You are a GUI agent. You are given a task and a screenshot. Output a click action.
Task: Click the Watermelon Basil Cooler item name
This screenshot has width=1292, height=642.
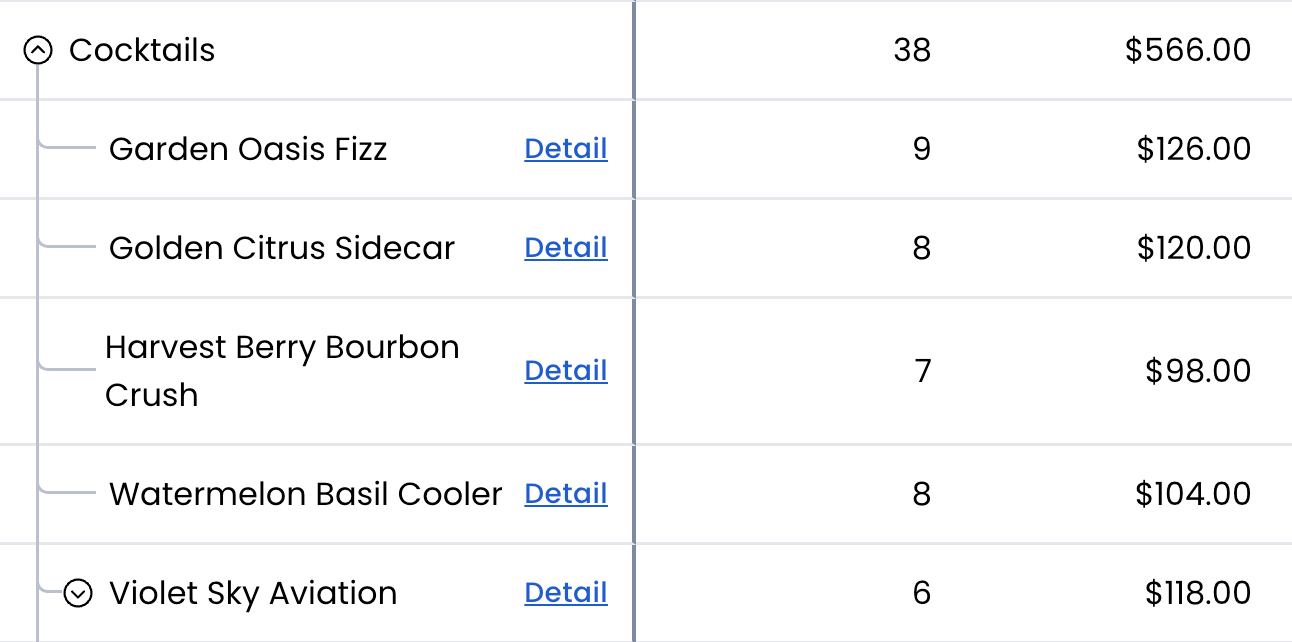pyautogui.click(x=304, y=493)
